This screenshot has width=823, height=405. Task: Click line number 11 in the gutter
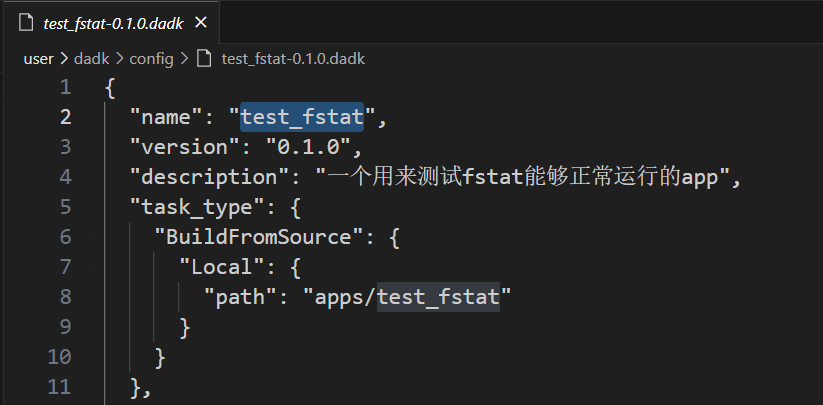pyautogui.click(x=59, y=387)
